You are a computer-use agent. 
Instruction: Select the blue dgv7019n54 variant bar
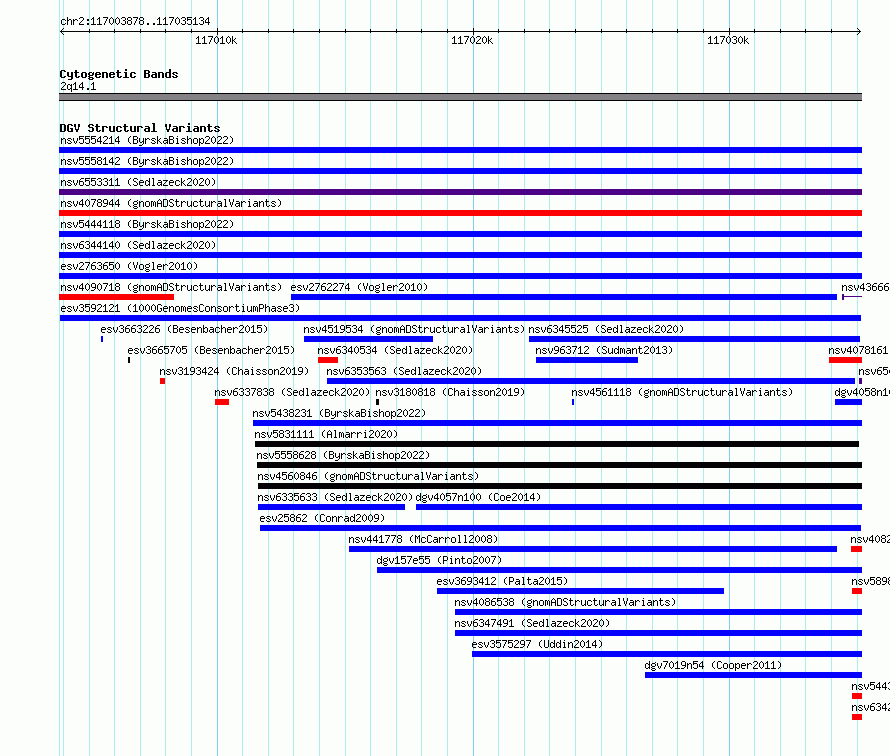point(753,675)
